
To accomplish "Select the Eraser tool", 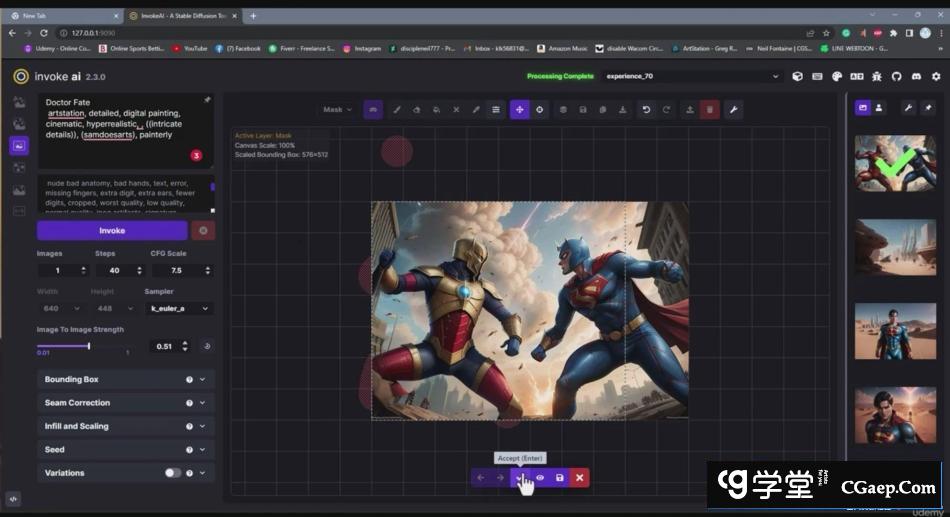I will [417, 110].
